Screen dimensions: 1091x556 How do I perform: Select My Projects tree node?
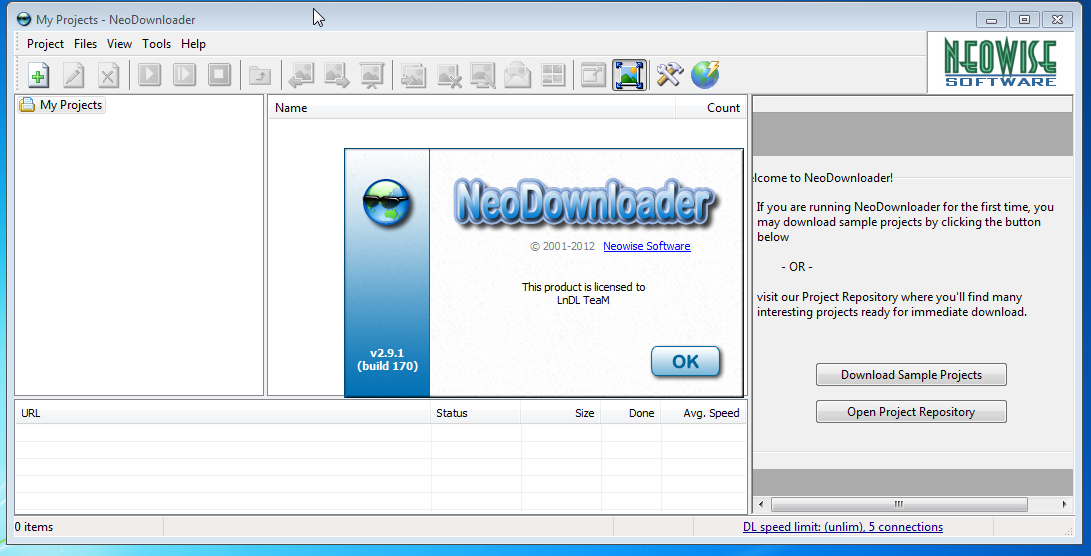[62, 105]
